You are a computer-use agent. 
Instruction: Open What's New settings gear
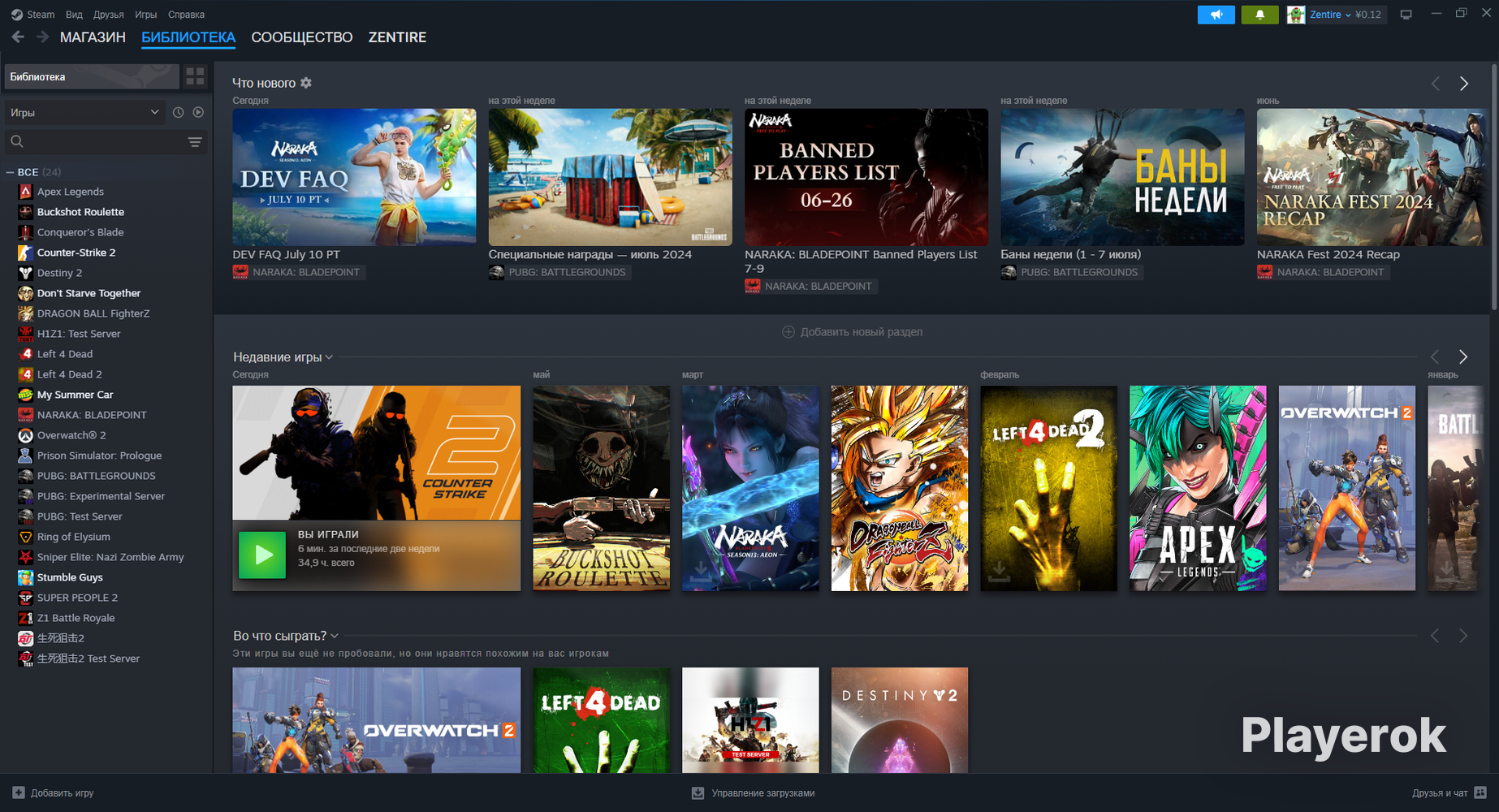[306, 83]
